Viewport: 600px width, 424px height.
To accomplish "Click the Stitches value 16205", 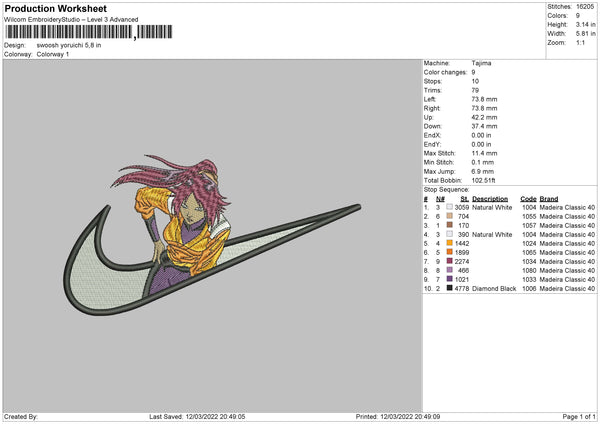I will point(585,7).
